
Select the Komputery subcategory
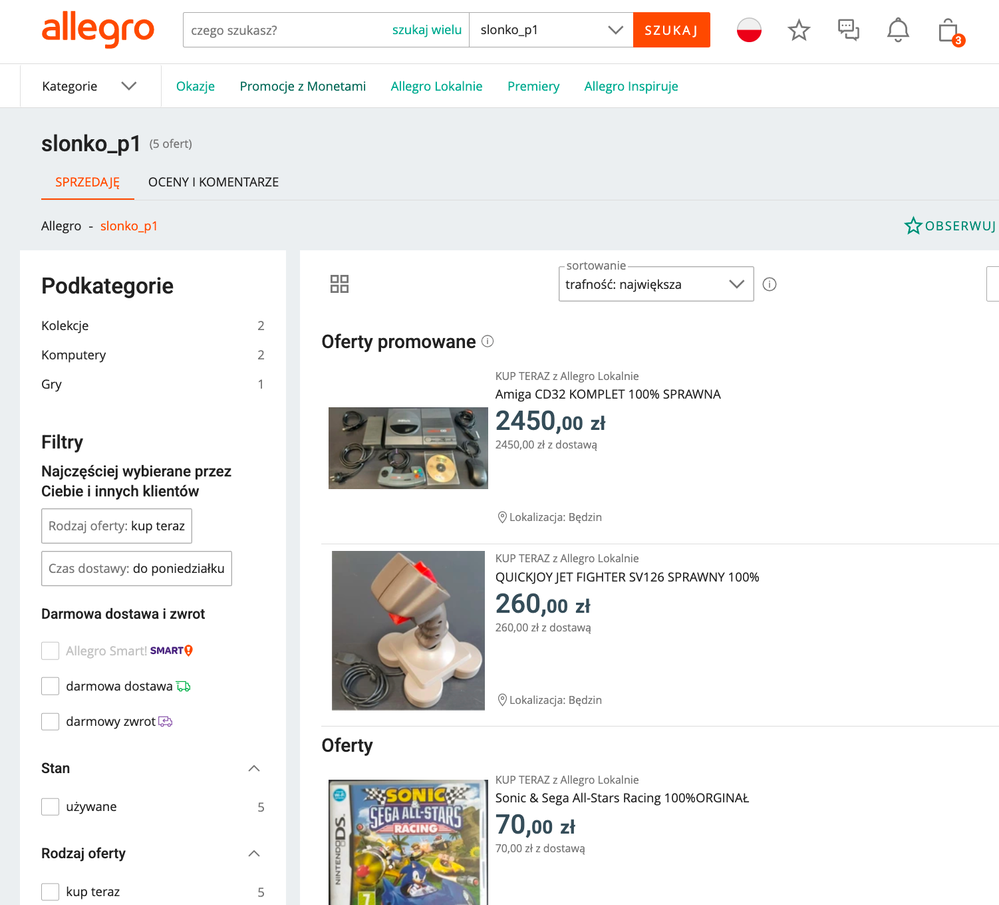[74, 355]
